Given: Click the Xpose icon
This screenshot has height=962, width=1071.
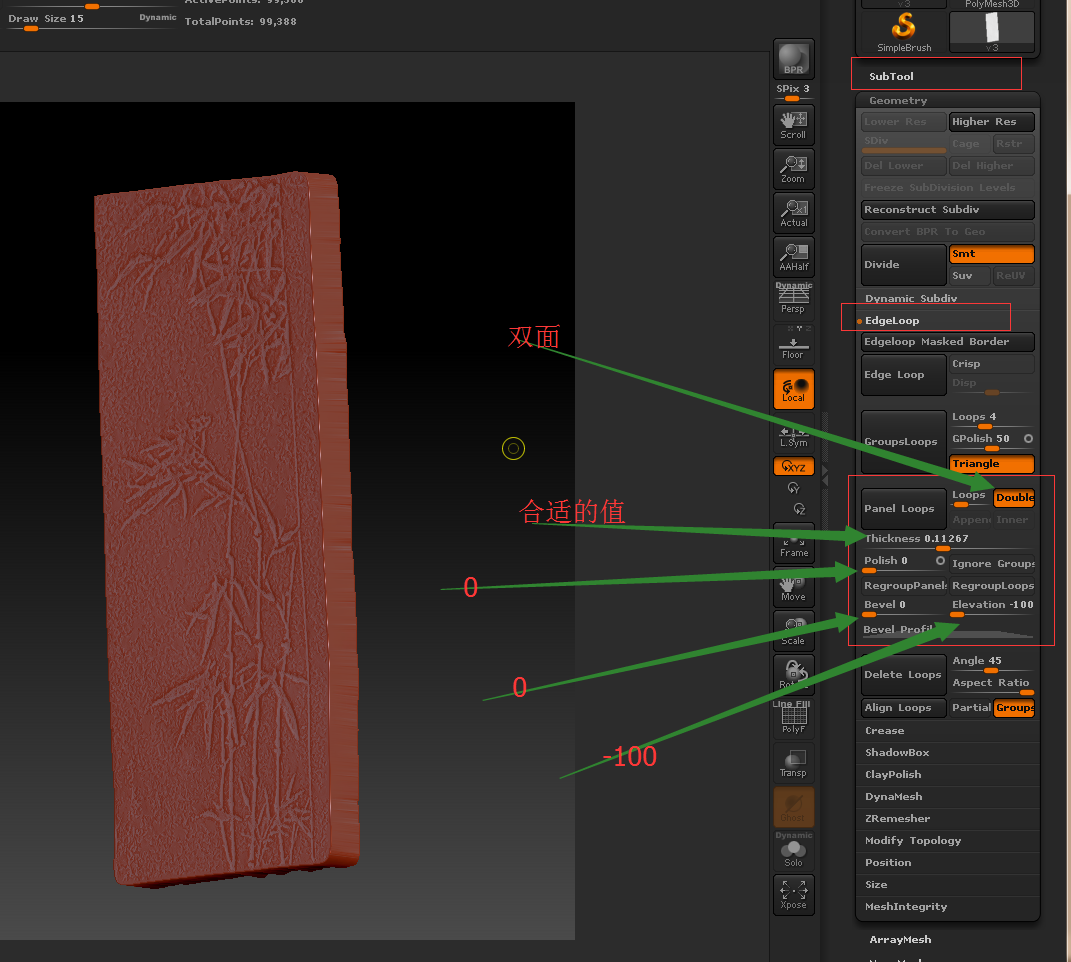Looking at the screenshot, I should (x=793, y=895).
